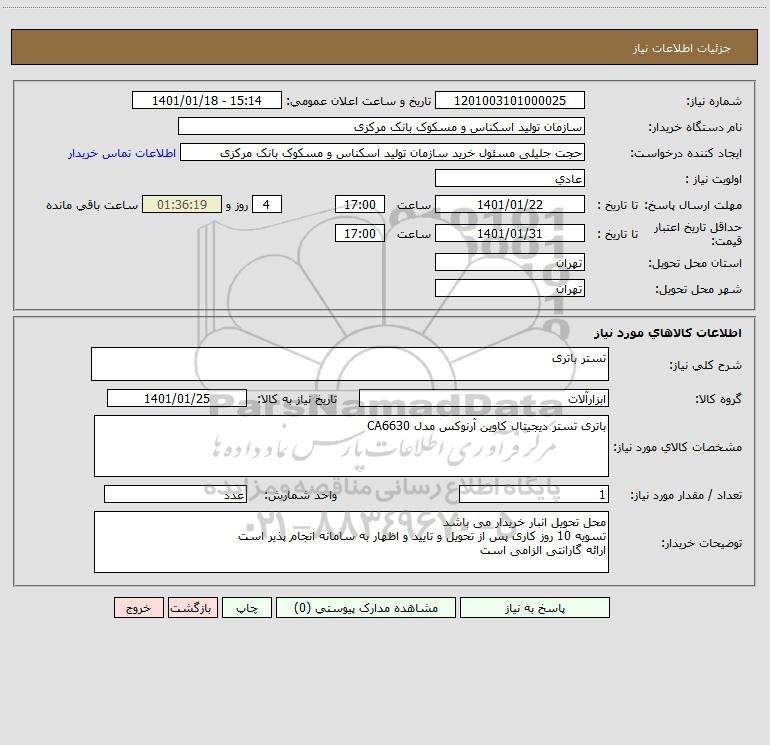The width and height of the screenshot is (770, 745).
Task: Select the need number field 1201003101000025
Action: coord(510,100)
